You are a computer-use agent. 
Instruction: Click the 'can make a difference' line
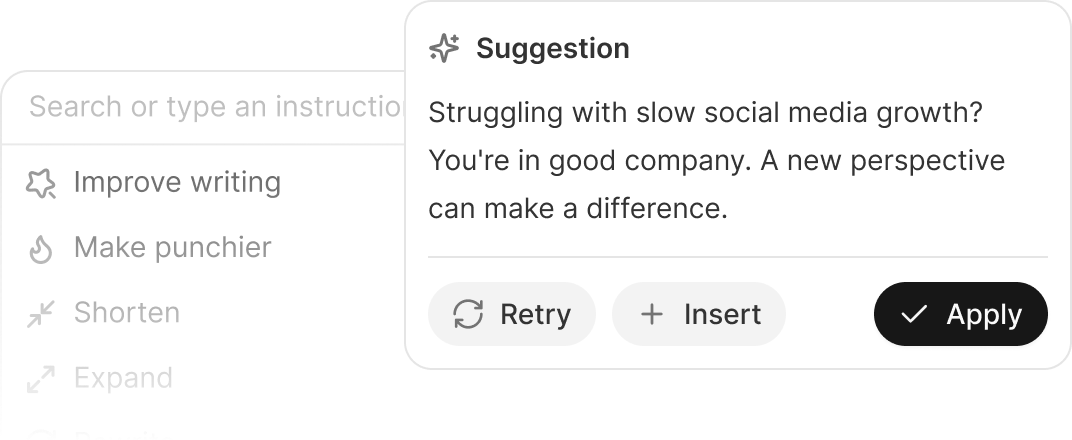(578, 208)
